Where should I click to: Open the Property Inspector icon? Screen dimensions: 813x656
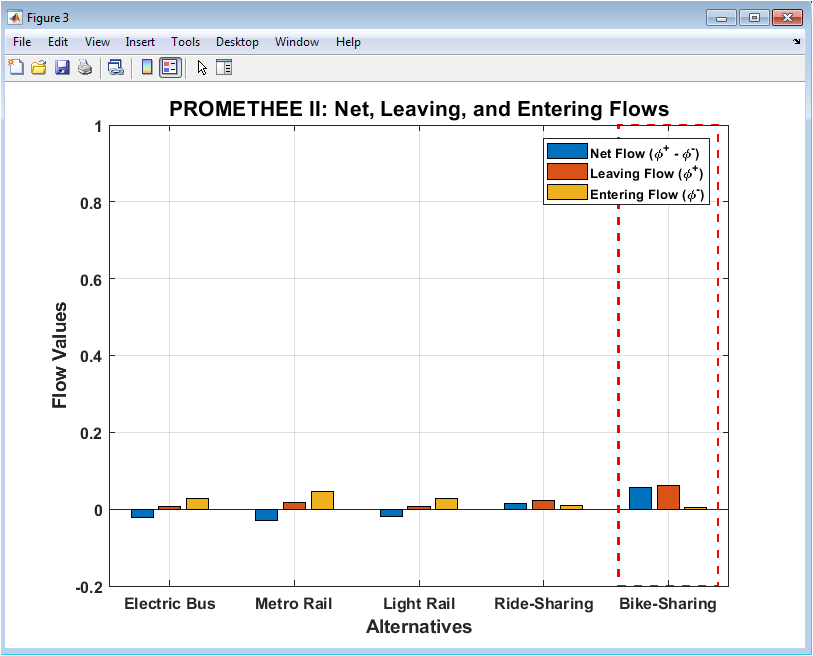click(x=224, y=67)
